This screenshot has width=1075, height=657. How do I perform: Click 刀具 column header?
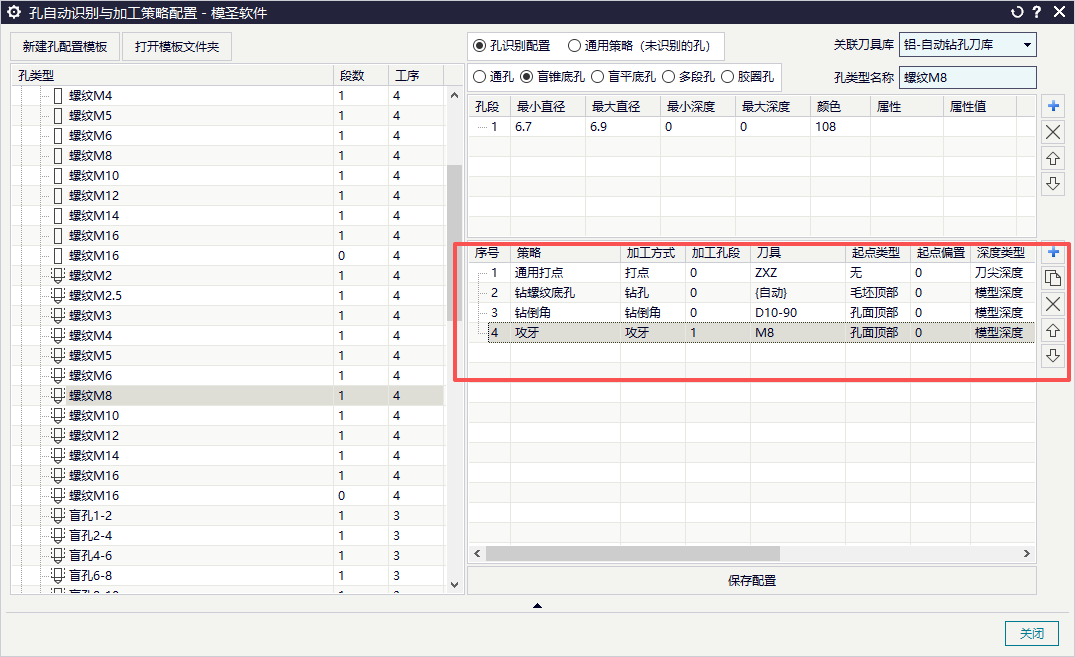coord(797,253)
